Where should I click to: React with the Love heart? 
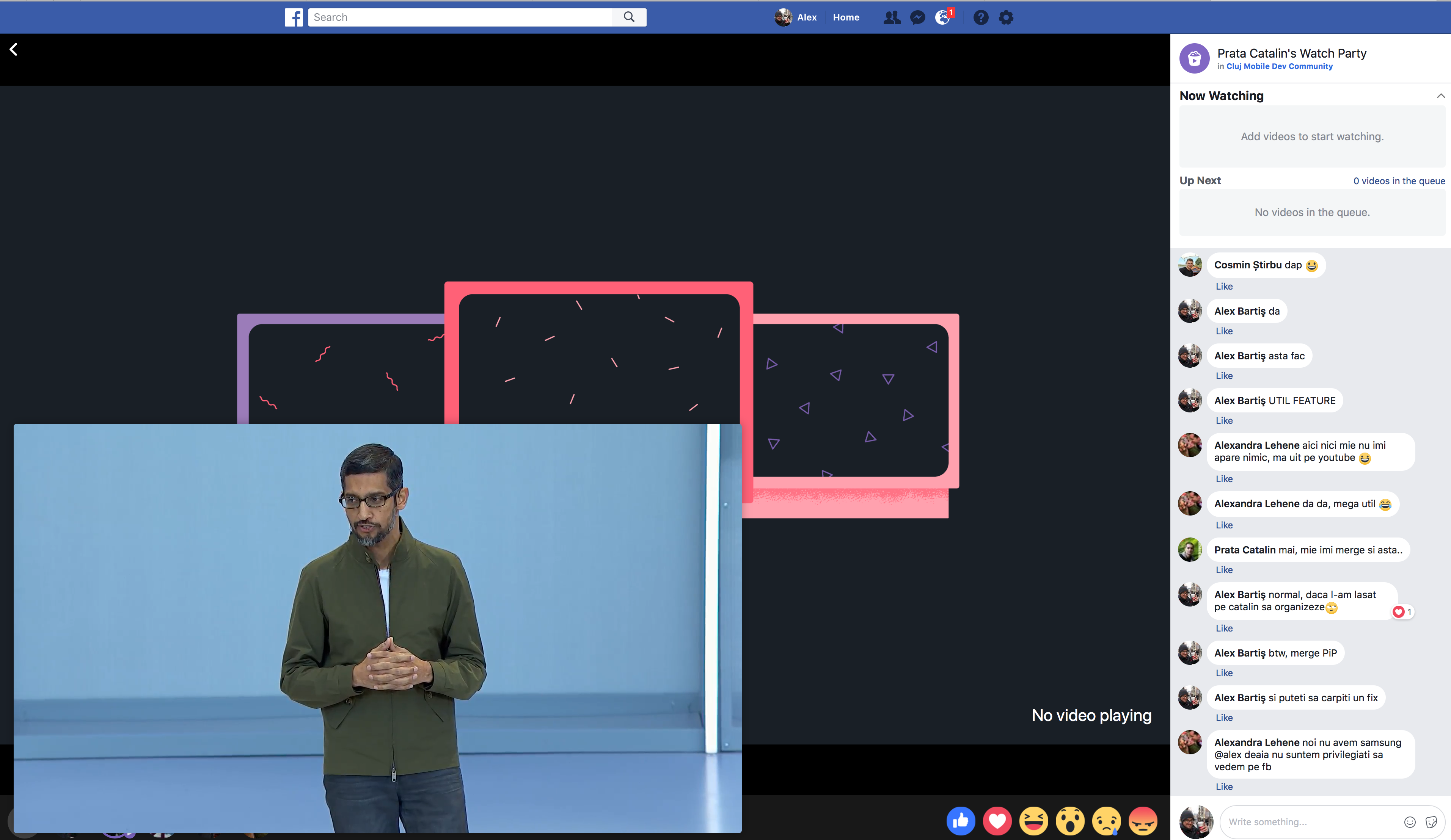pyautogui.click(x=997, y=821)
